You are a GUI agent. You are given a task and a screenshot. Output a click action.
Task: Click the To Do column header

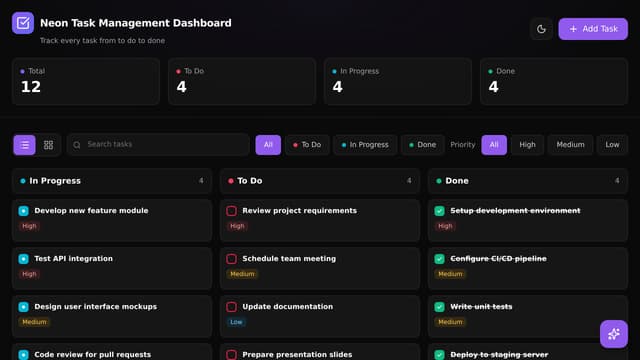coord(320,181)
